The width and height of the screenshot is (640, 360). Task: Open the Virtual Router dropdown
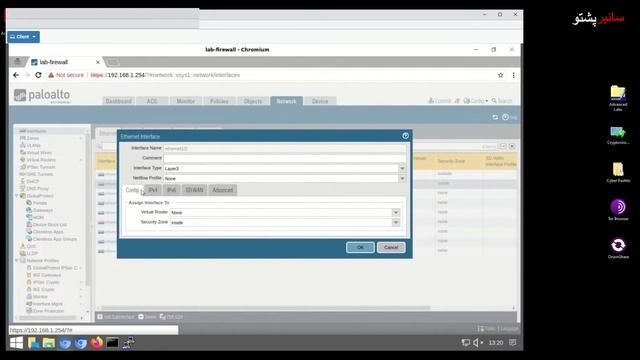click(396, 212)
